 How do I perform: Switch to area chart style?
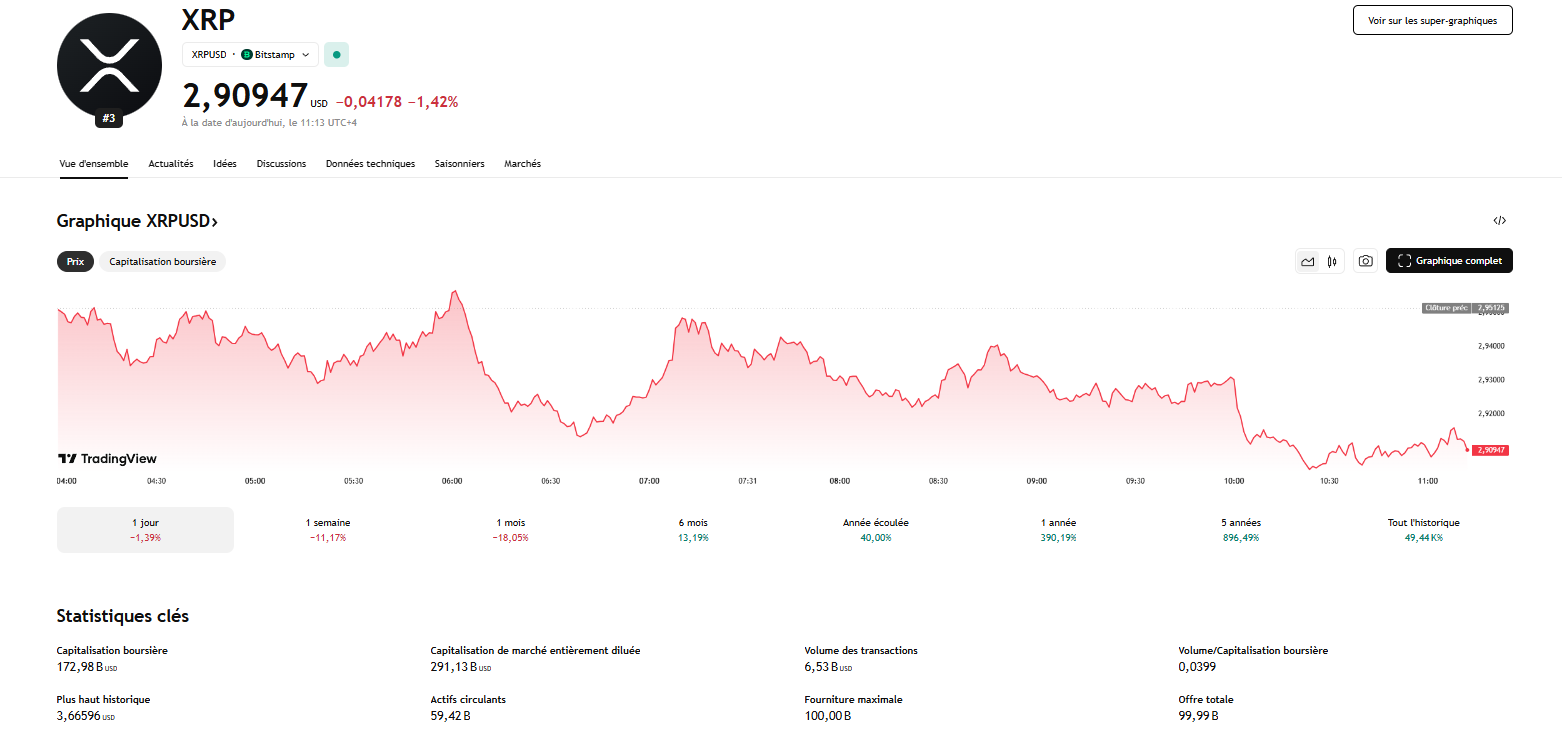click(1307, 261)
